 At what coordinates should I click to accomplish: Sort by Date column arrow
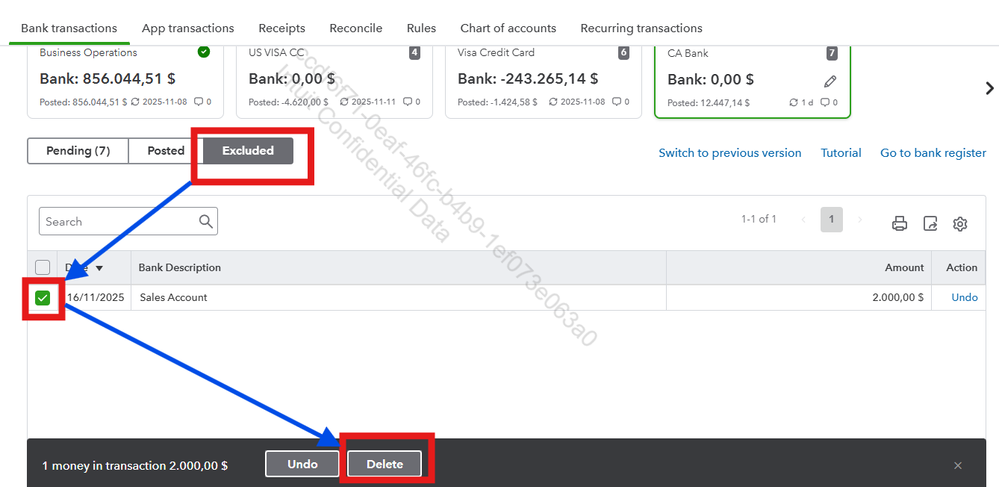coord(99,268)
